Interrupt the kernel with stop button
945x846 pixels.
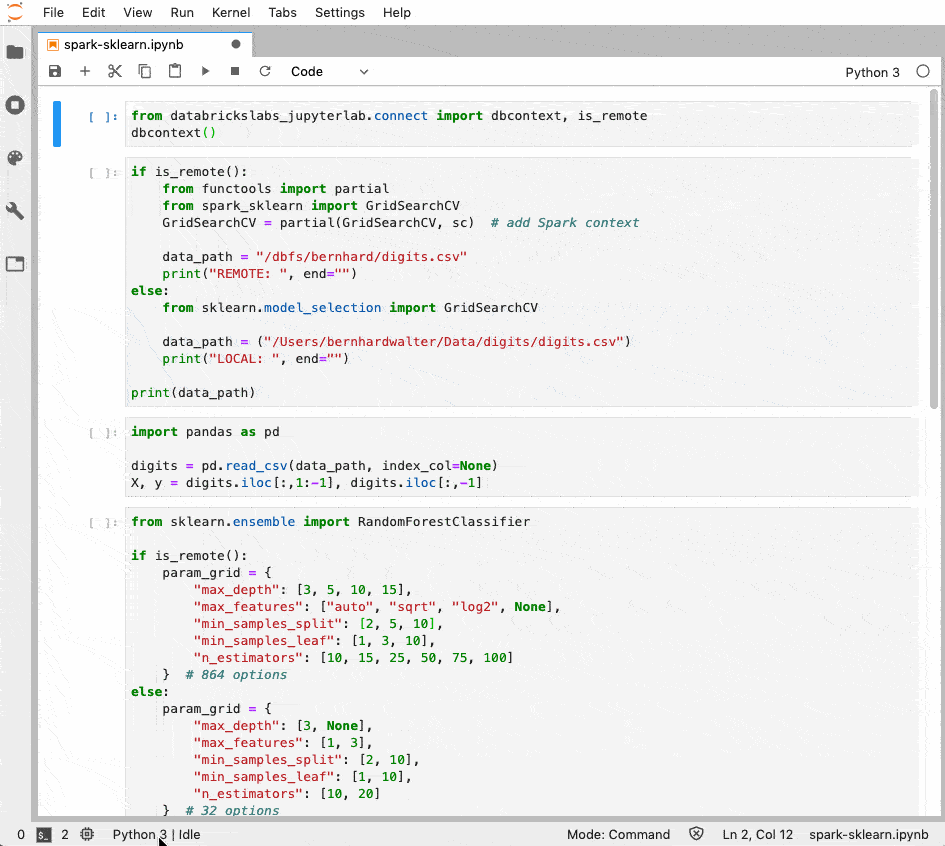235,72
